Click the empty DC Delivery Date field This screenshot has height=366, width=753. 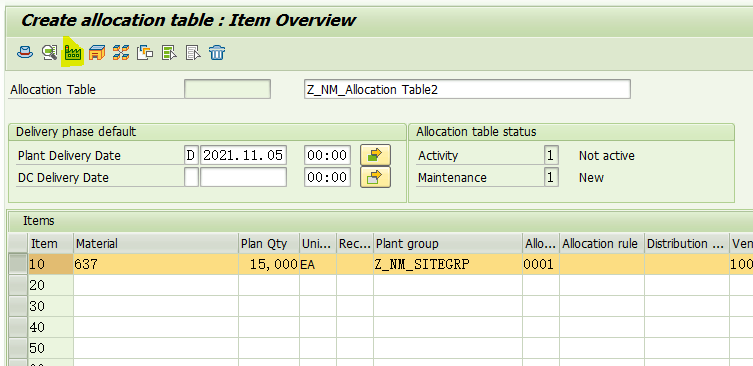click(243, 177)
